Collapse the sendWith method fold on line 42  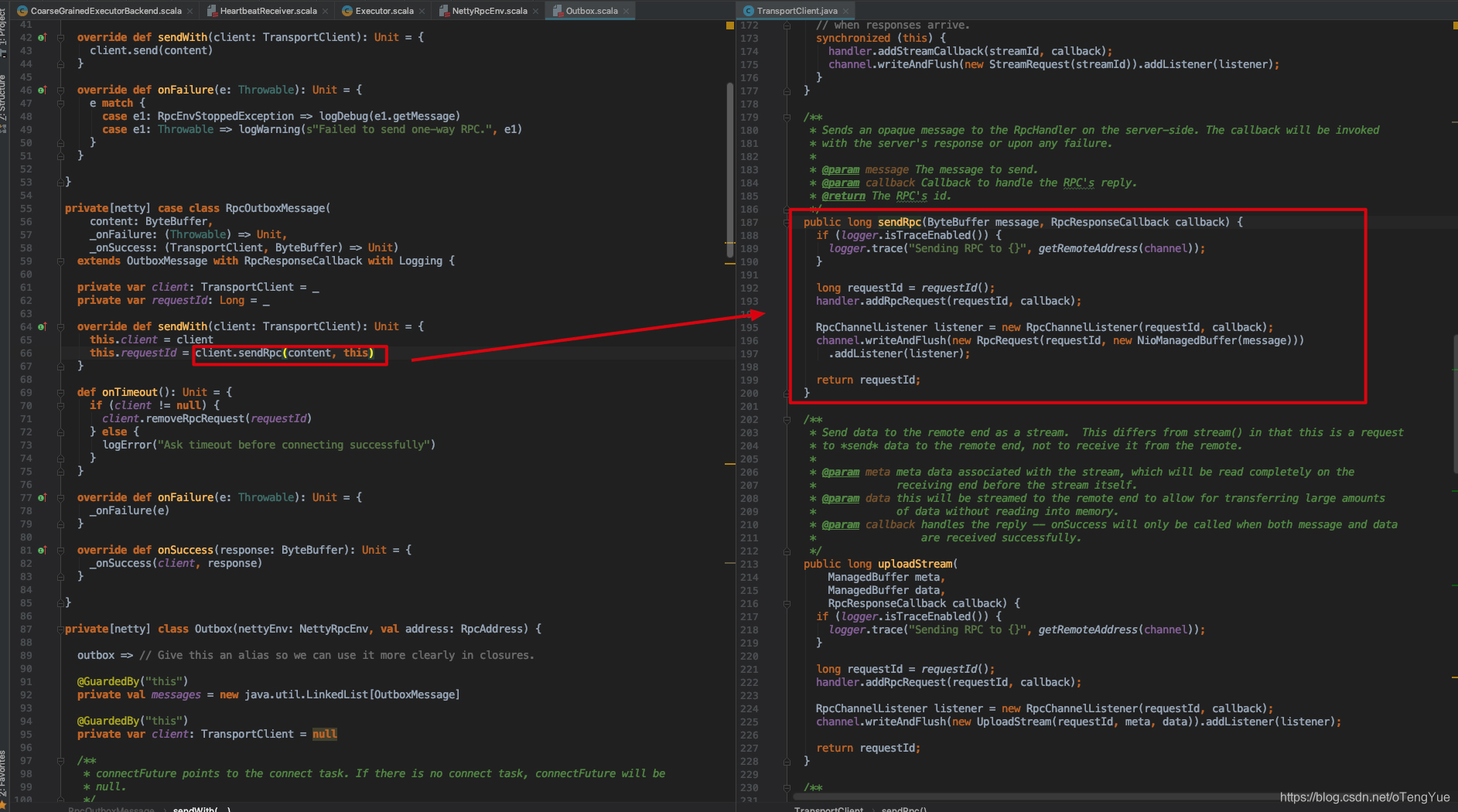(60, 37)
